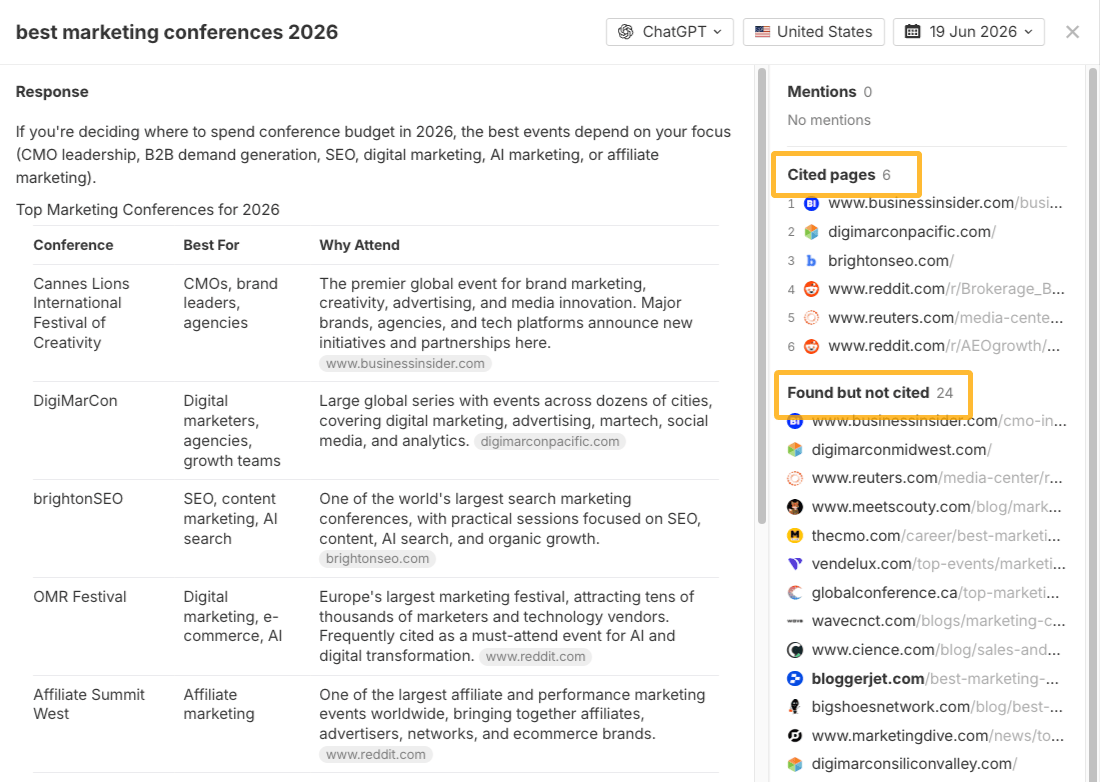Open uncited page www.reuters.com/media-center/r...
This screenshot has width=1100, height=782.
937,478
